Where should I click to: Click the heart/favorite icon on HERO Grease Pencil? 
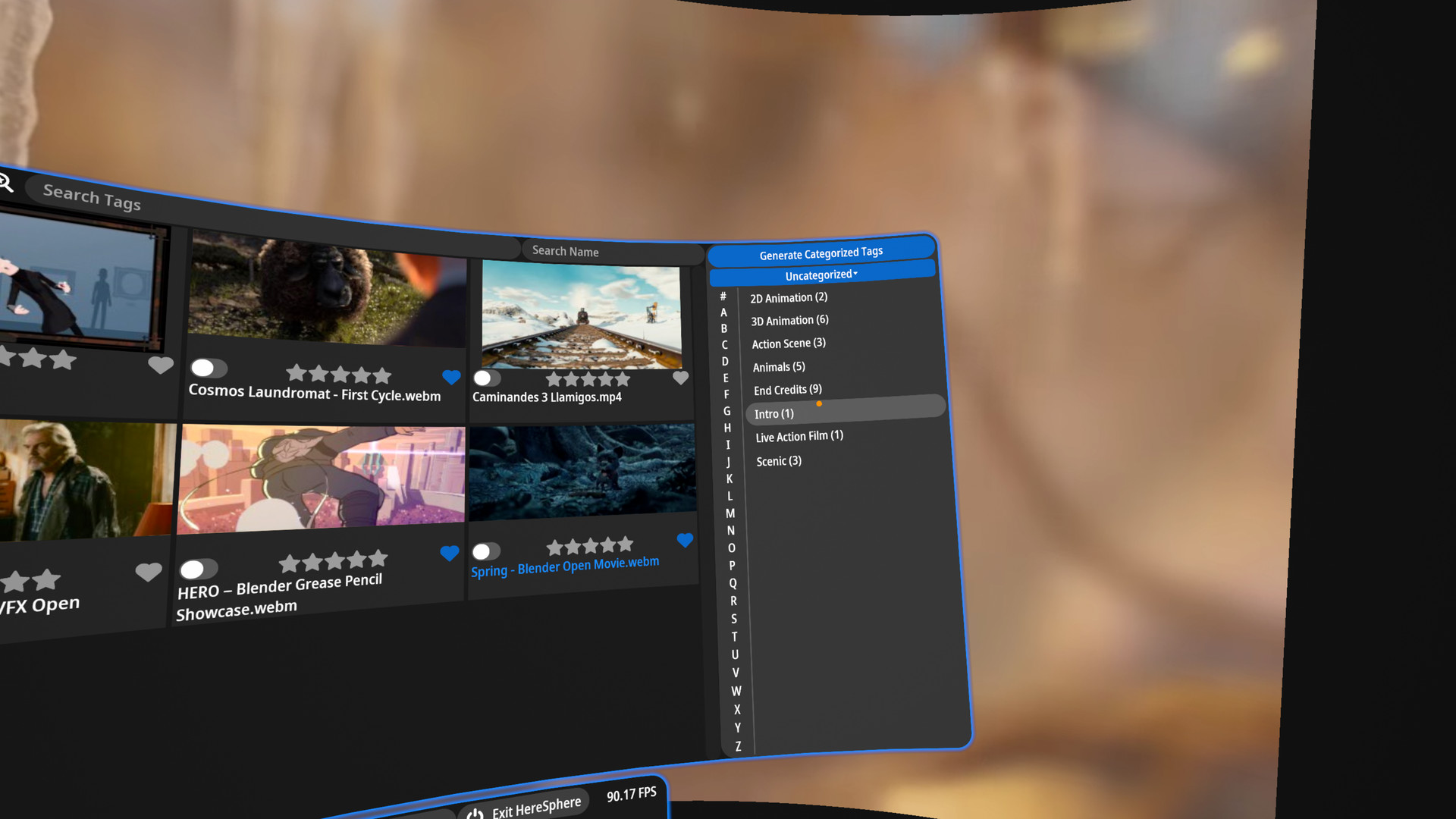[448, 555]
